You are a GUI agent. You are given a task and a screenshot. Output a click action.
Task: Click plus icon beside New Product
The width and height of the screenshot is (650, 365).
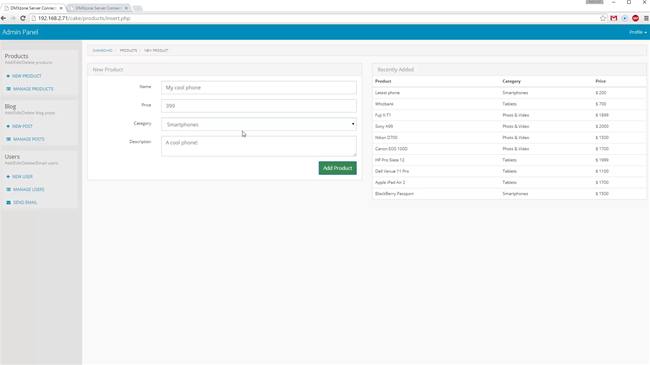pyautogui.click(x=8, y=76)
